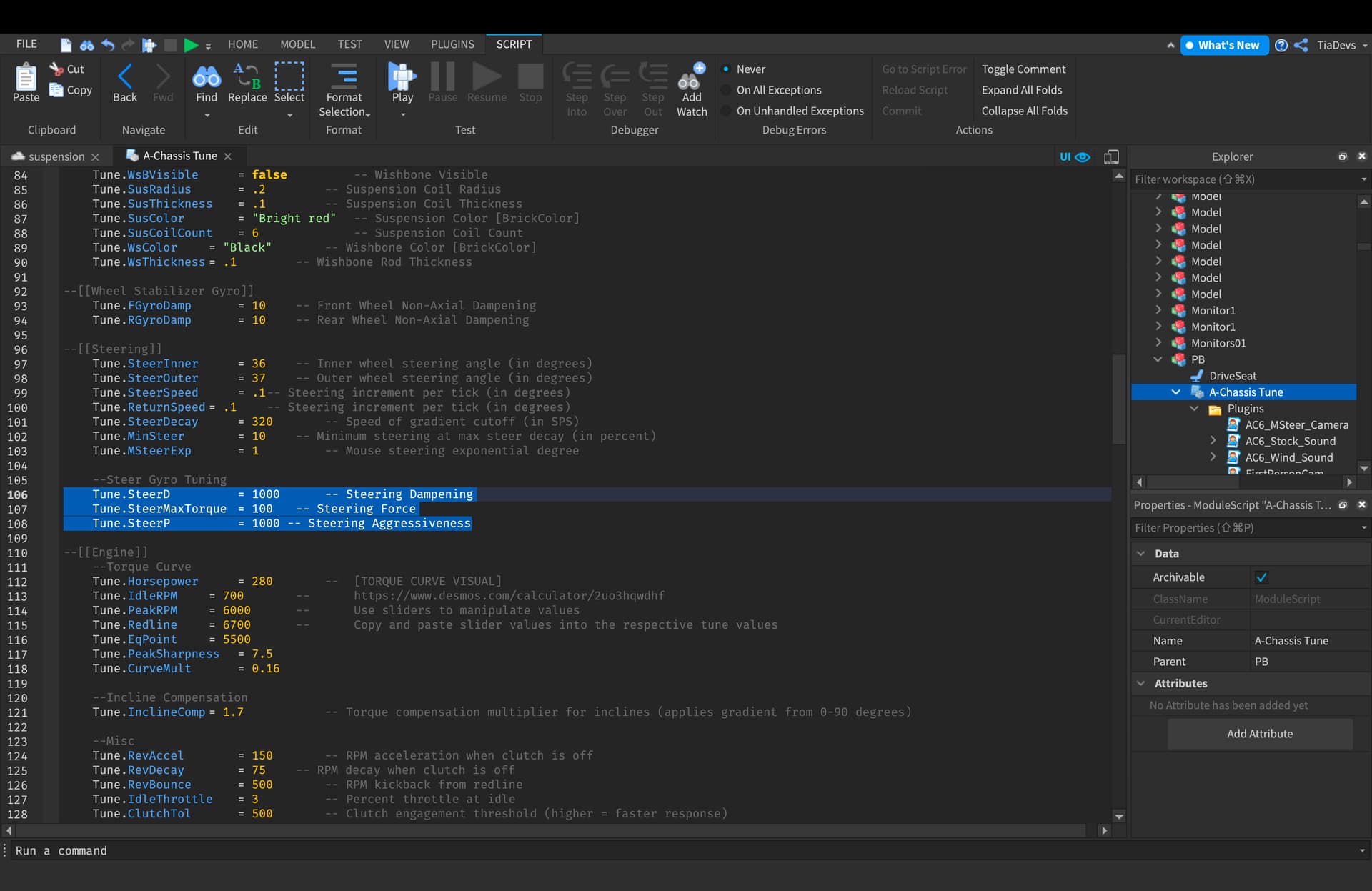Viewport: 1372px width, 891px height.
Task: Click Collapse All Folds action
Action: [1025, 111]
